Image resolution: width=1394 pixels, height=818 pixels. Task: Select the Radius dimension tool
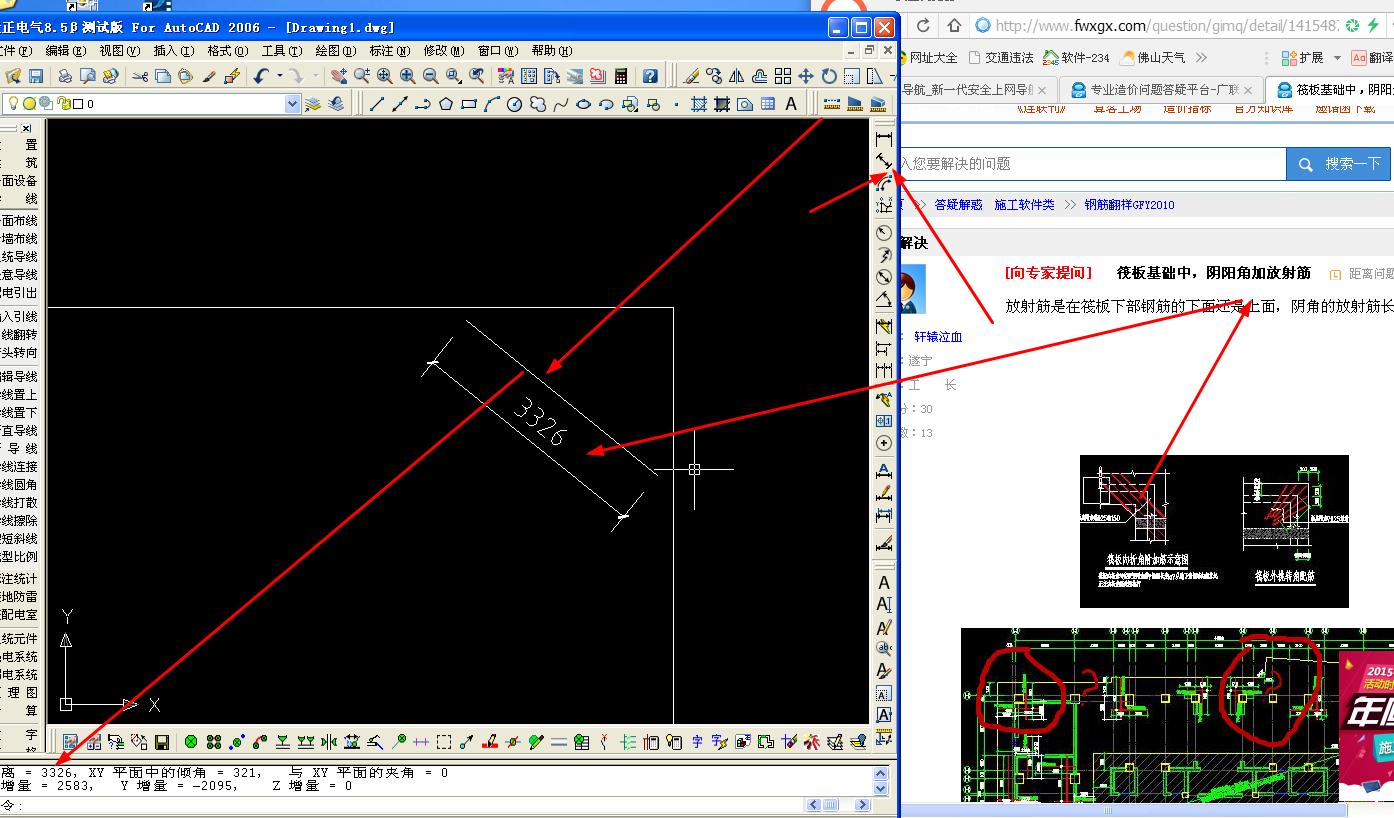(884, 232)
